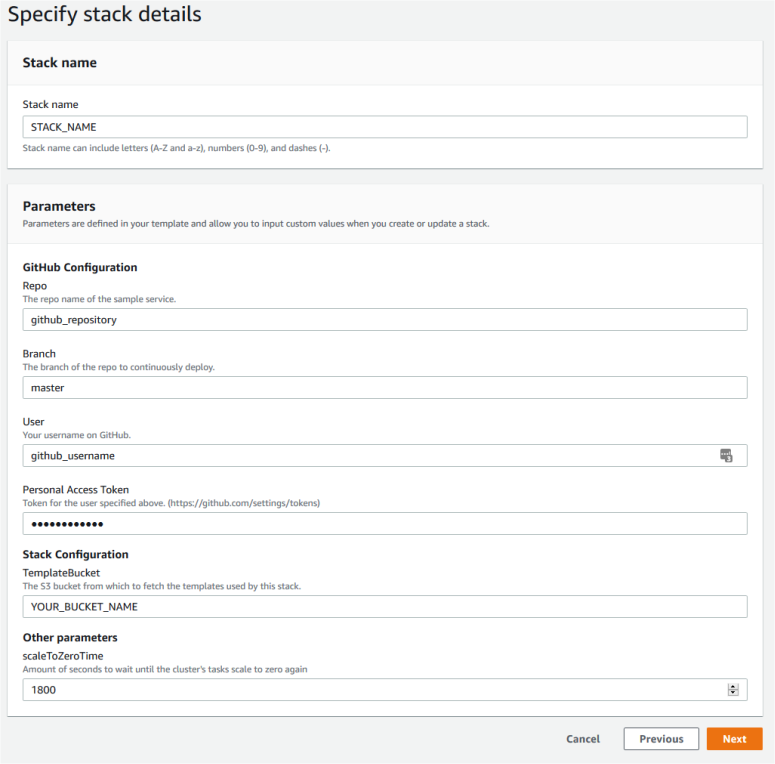Increase scaleToZeroTime with the up arrow

pyautogui.click(x=733, y=686)
